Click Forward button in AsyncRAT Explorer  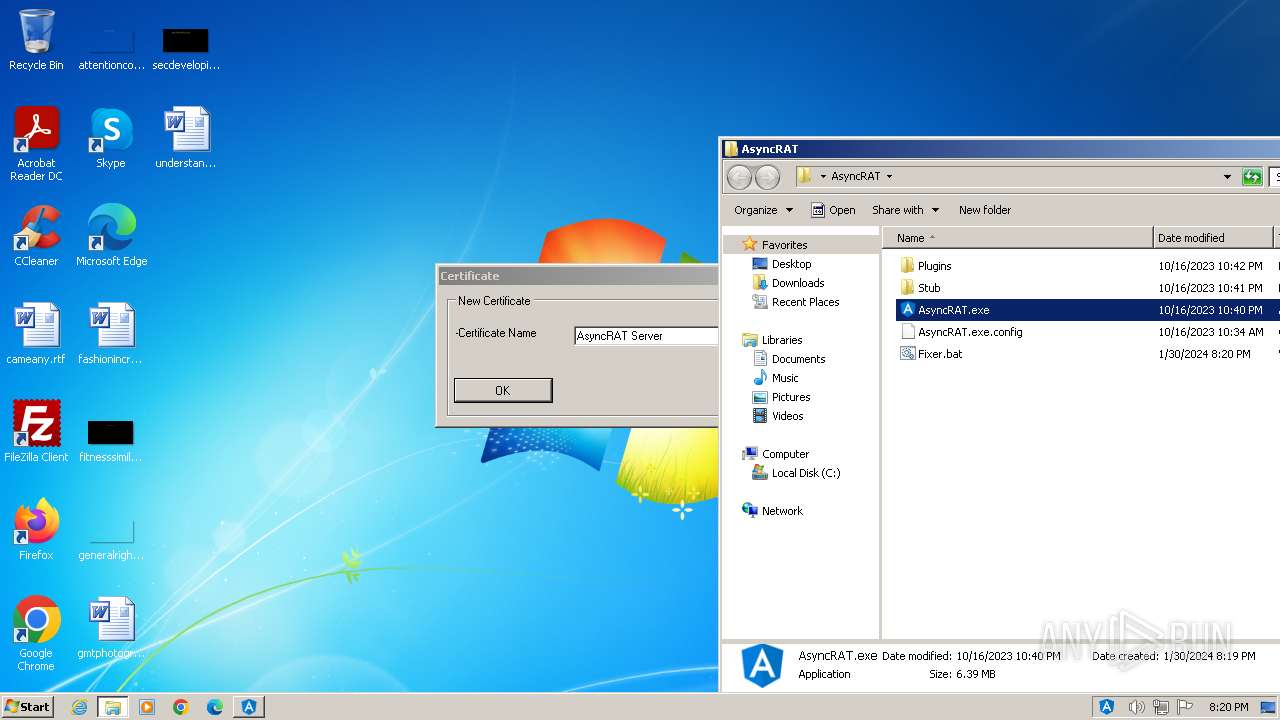[767, 177]
